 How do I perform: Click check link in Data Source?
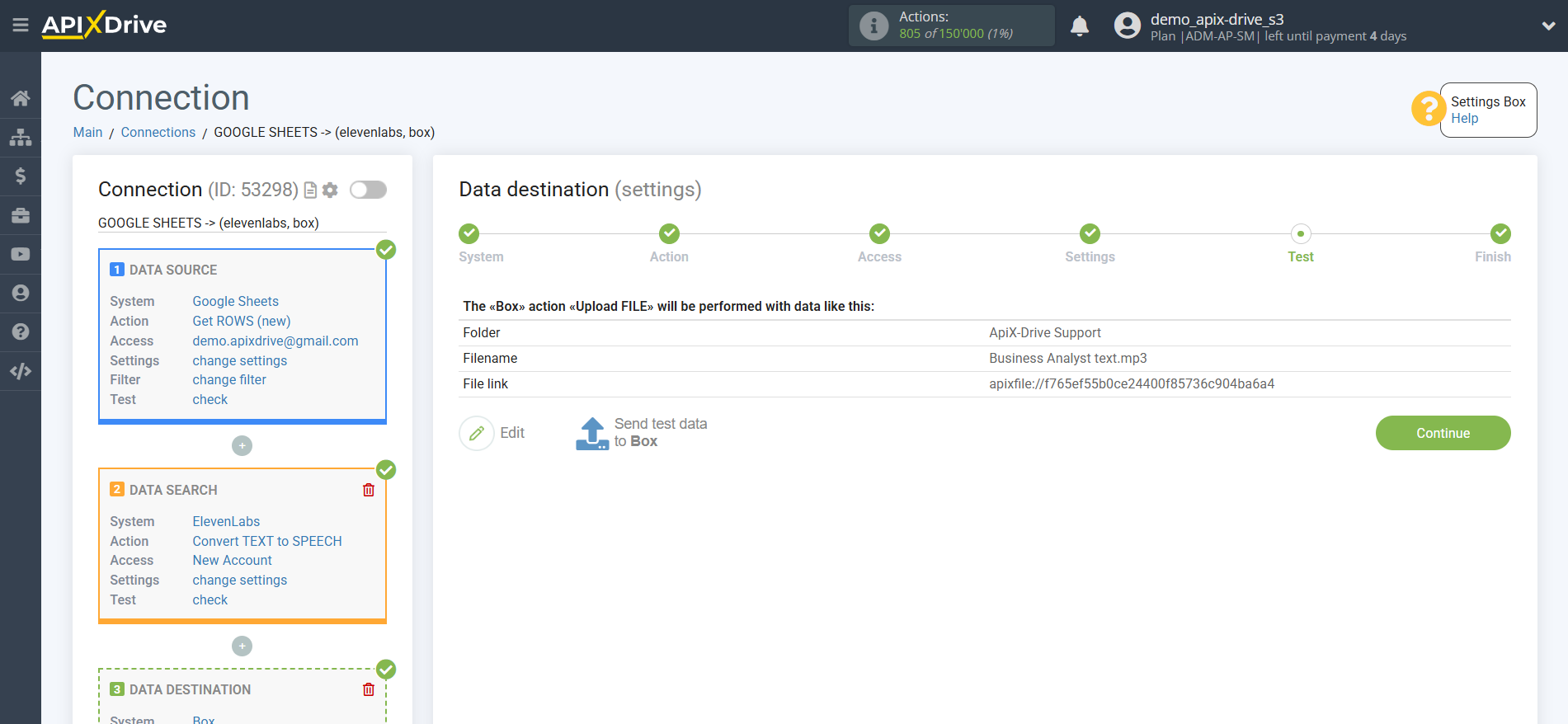point(210,399)
